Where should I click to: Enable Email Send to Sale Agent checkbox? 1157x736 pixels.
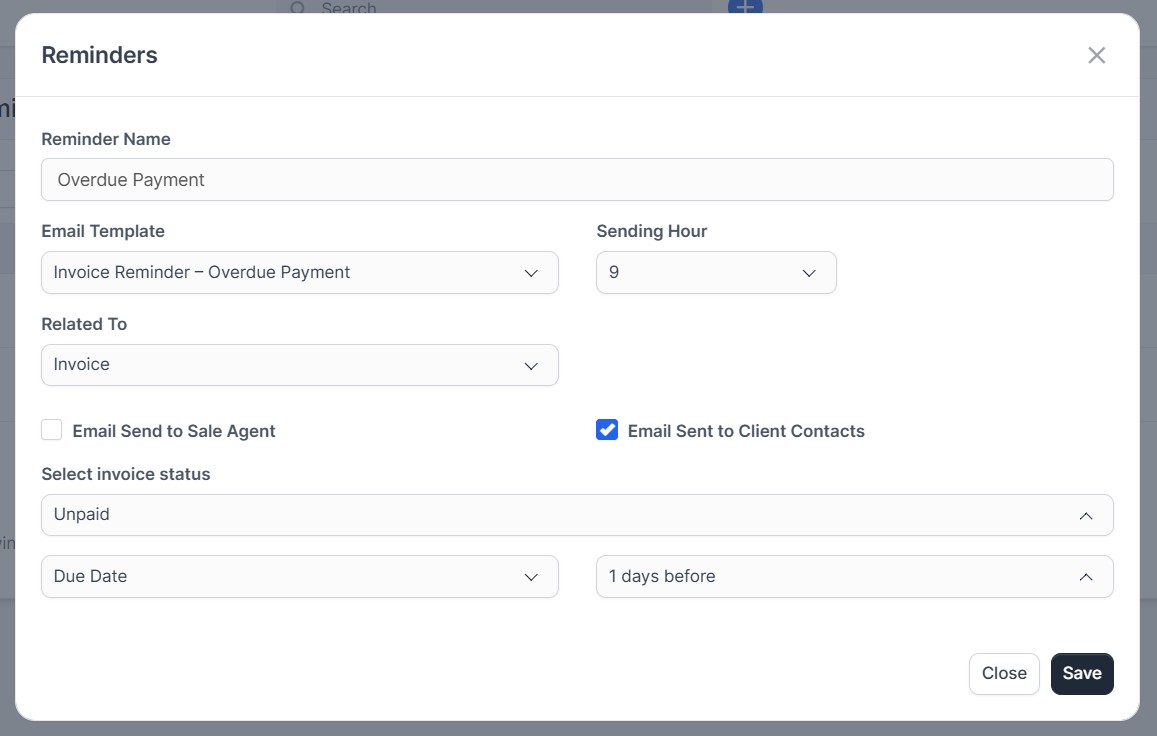pyautogui.click(x=52, y=430)
